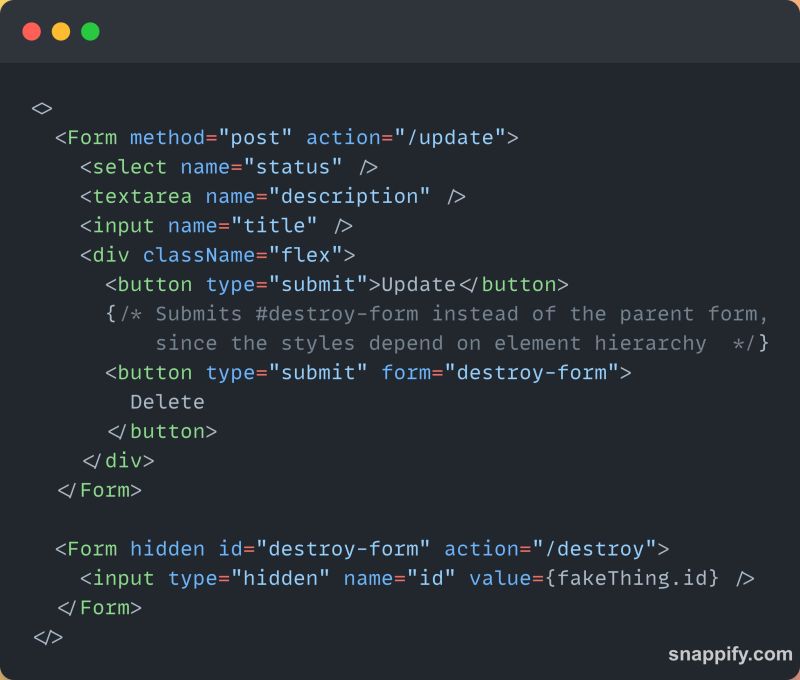The height and width of the screenshot is (680, 800).
Task: Click the red close window dot
Action: pos(32,32)
